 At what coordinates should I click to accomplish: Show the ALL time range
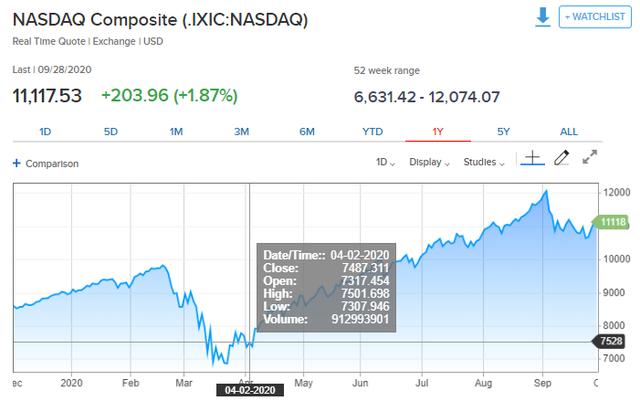point(568,132)
